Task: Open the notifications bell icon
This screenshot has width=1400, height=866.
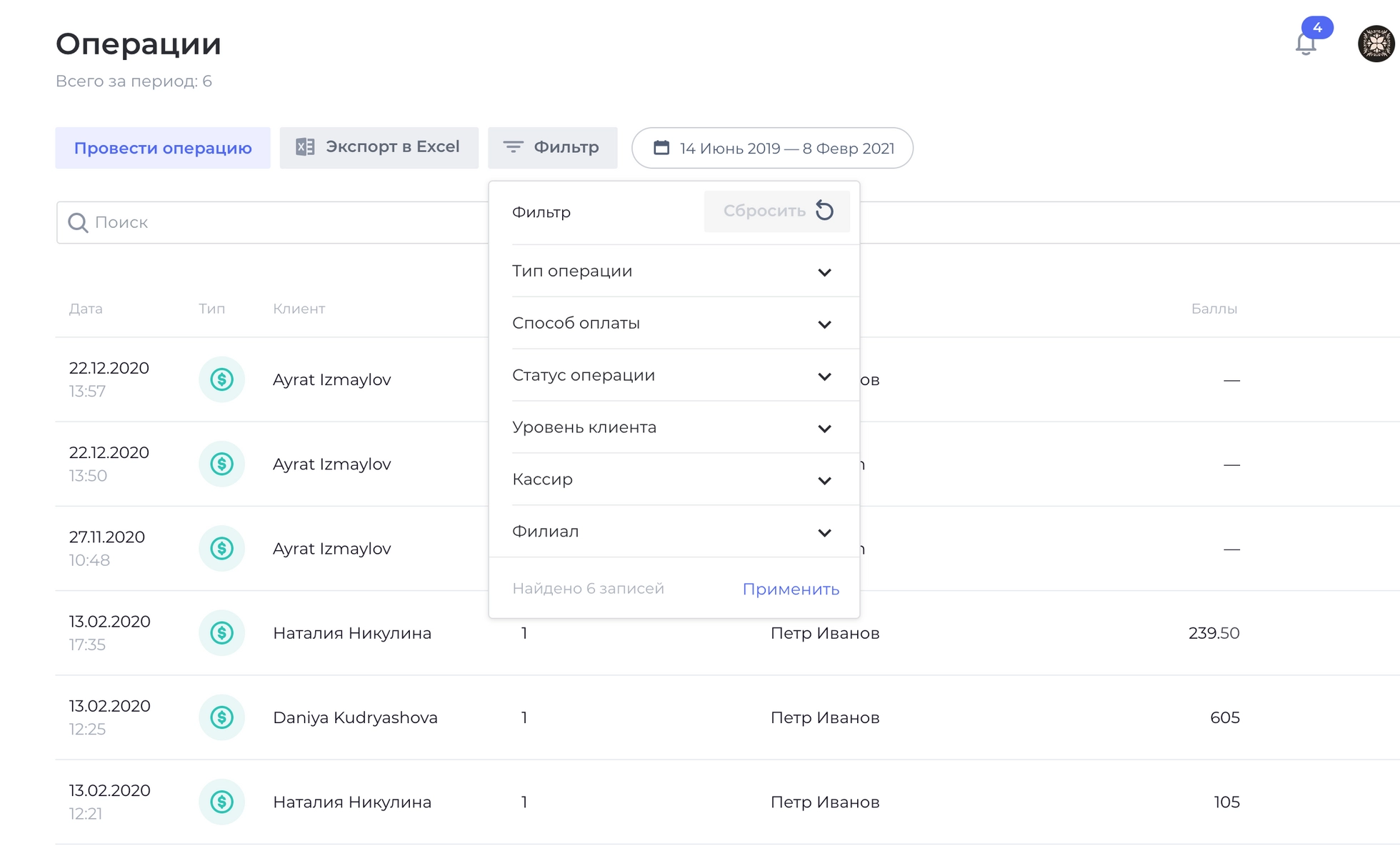Action: [x=1306, y=45]
